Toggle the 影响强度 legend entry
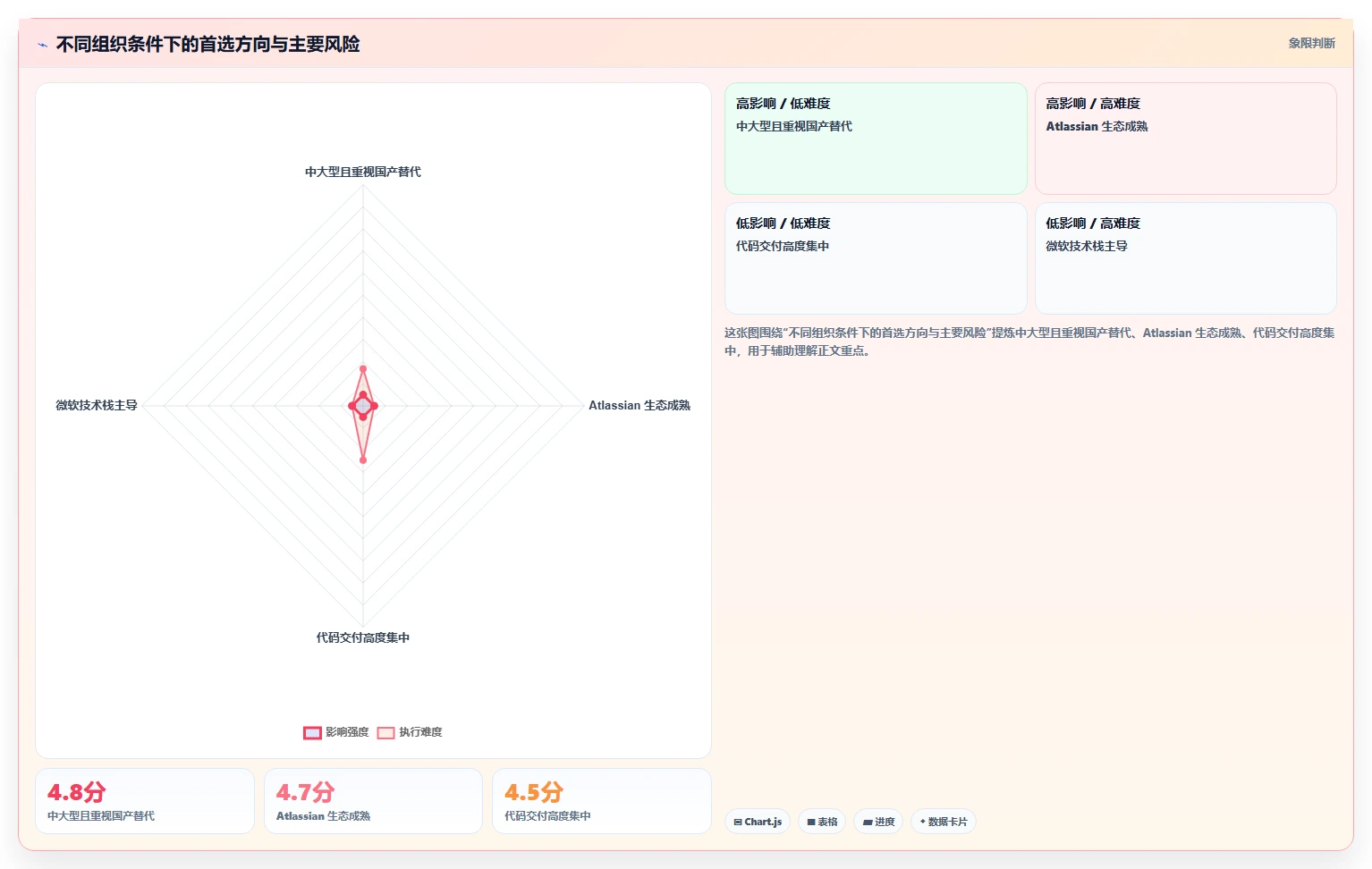This screenshot has width=1372, height=869. point(336,732)
